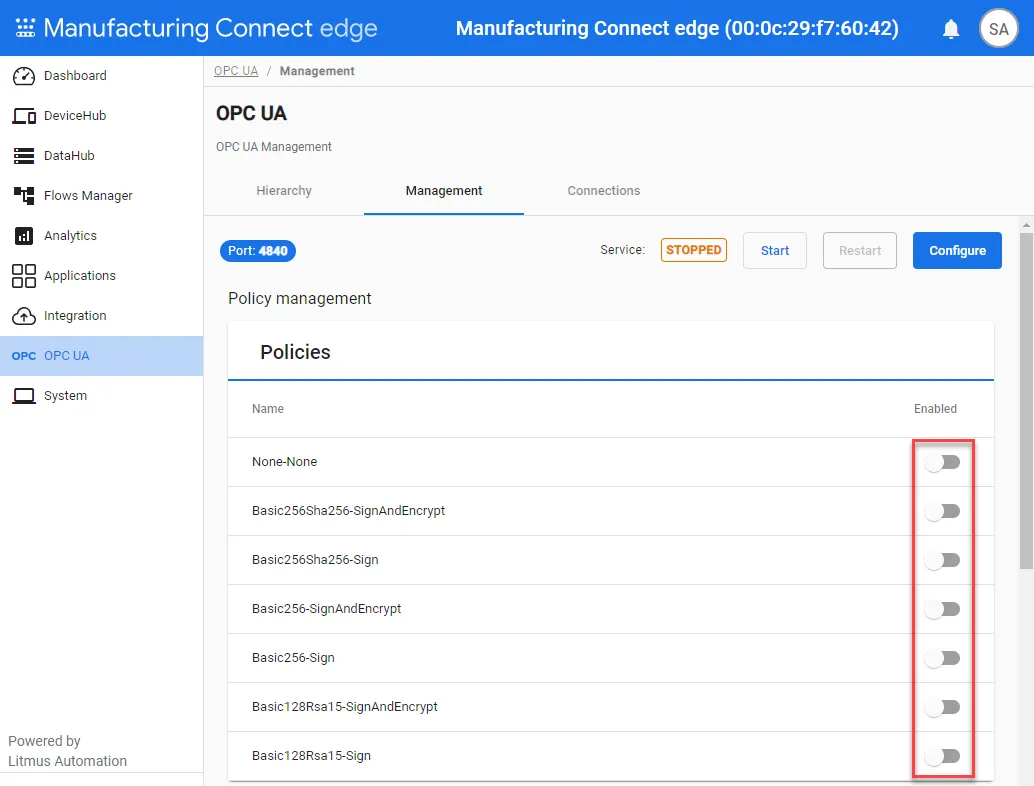
Task: Switch to the Hierarchy tab
Action: coord(284,191)
